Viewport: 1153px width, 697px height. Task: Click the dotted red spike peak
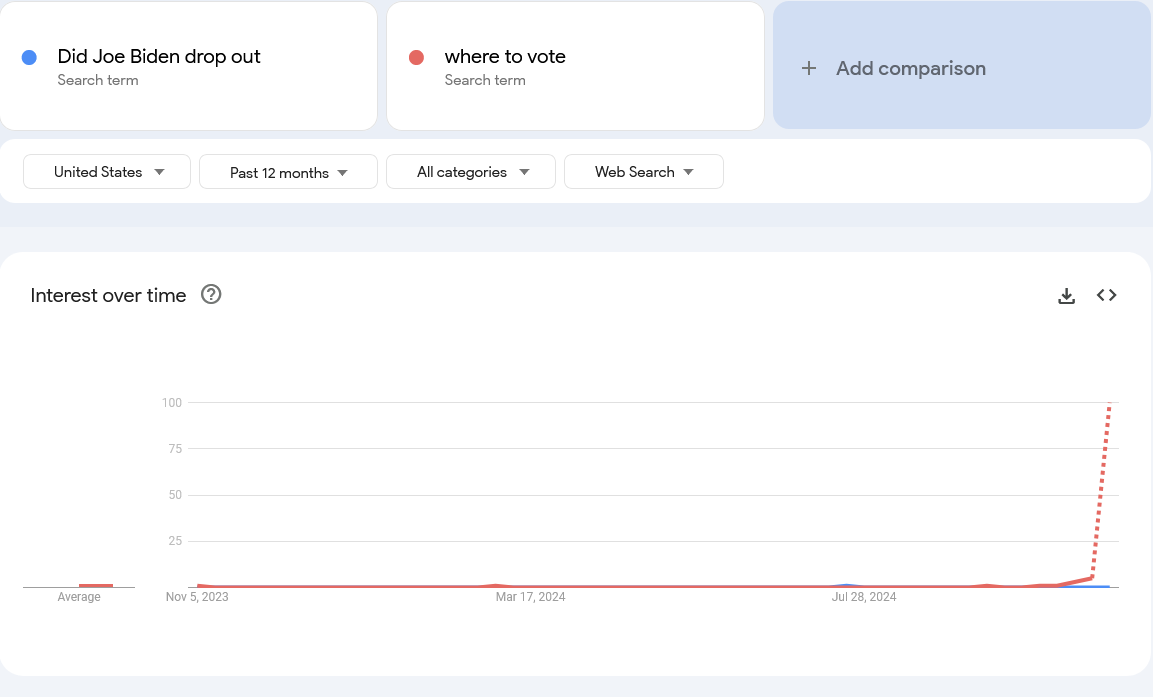[x=1109, y=404]
